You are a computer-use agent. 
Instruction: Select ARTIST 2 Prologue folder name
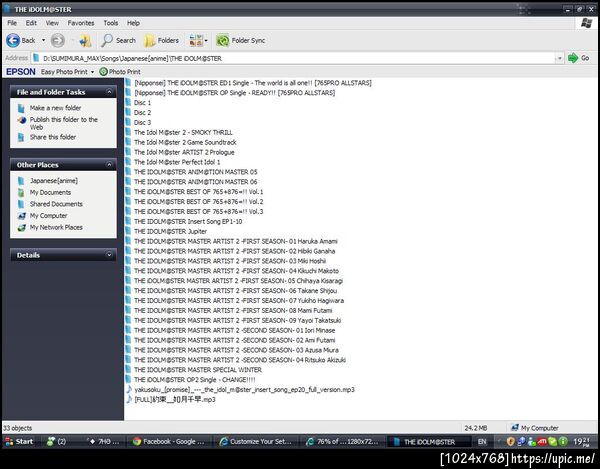(184, 152)
